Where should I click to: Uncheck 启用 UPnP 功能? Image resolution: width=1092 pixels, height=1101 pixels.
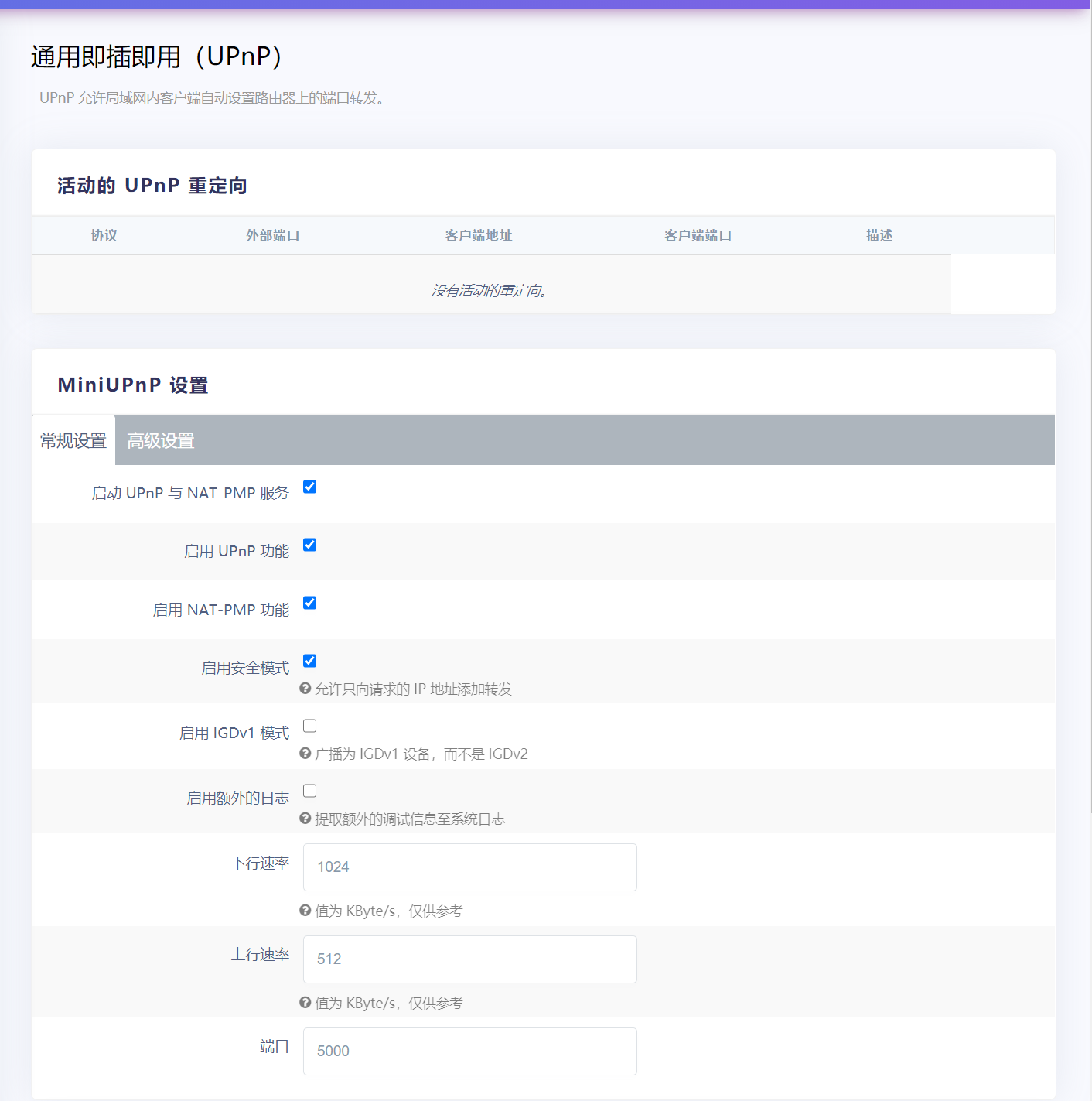309,545
